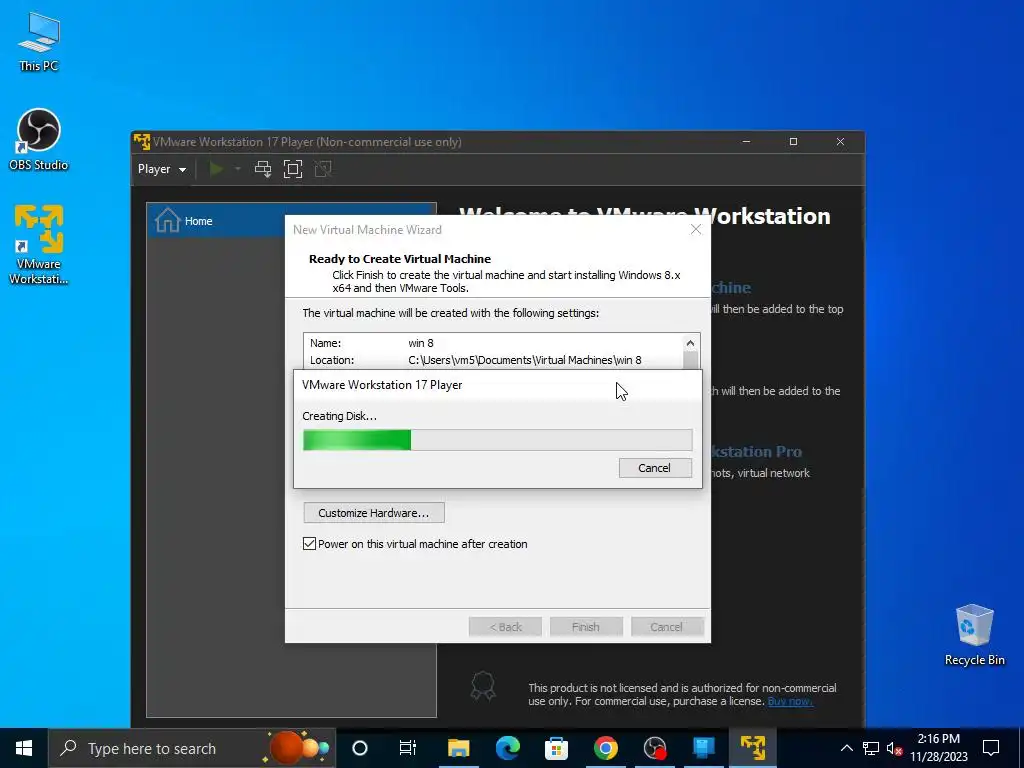Open the Windows Start menu

[24, 748]
